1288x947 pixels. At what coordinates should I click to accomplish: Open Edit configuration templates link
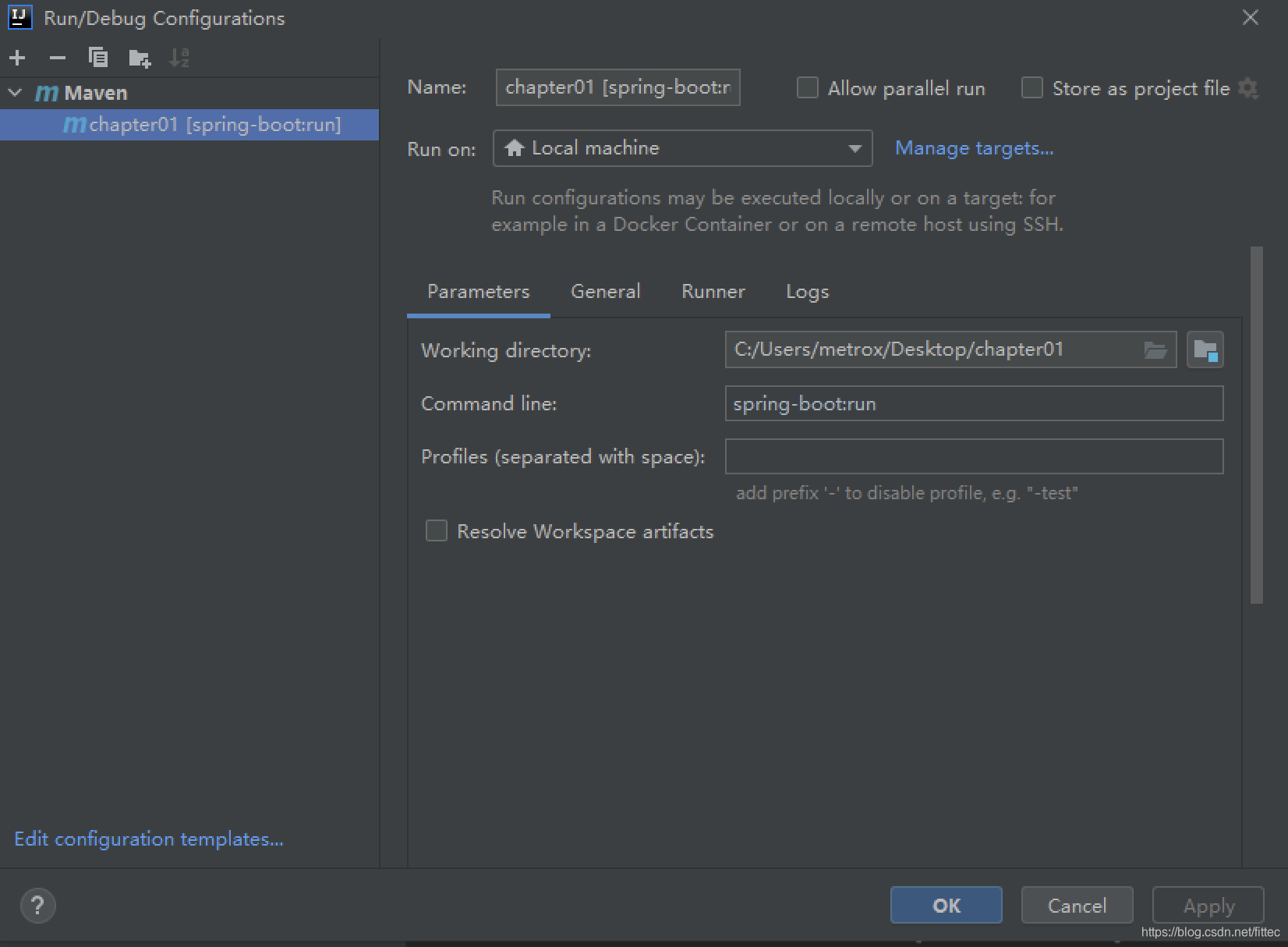tap(149, 839)
